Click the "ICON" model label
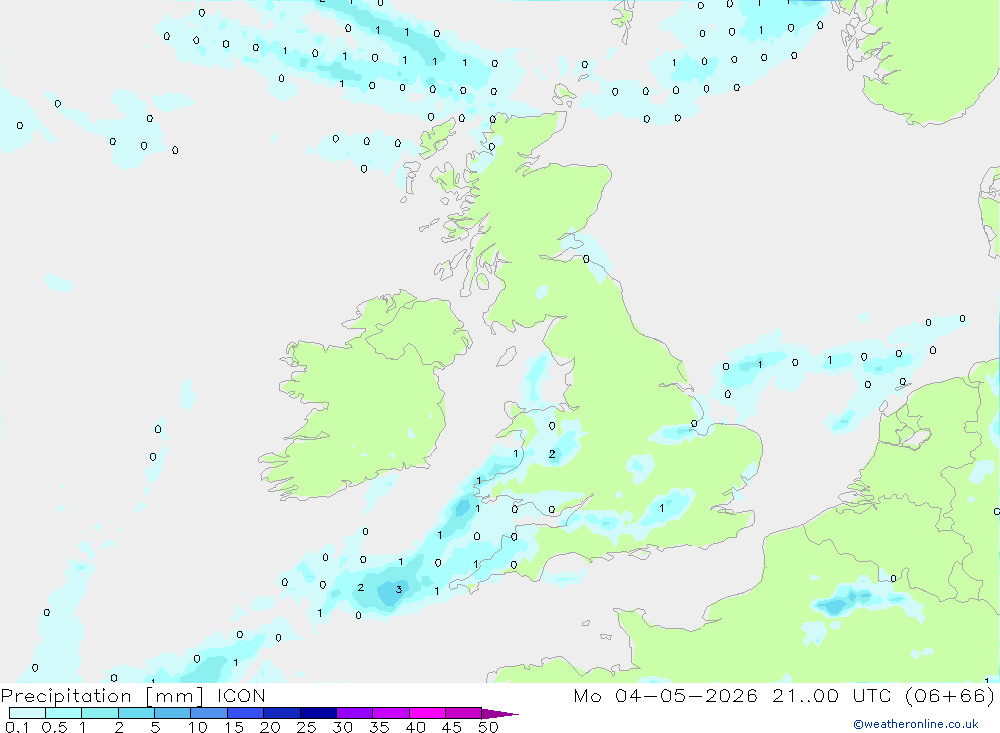Screen dimensions: 1000x733 tap(241, 695)
